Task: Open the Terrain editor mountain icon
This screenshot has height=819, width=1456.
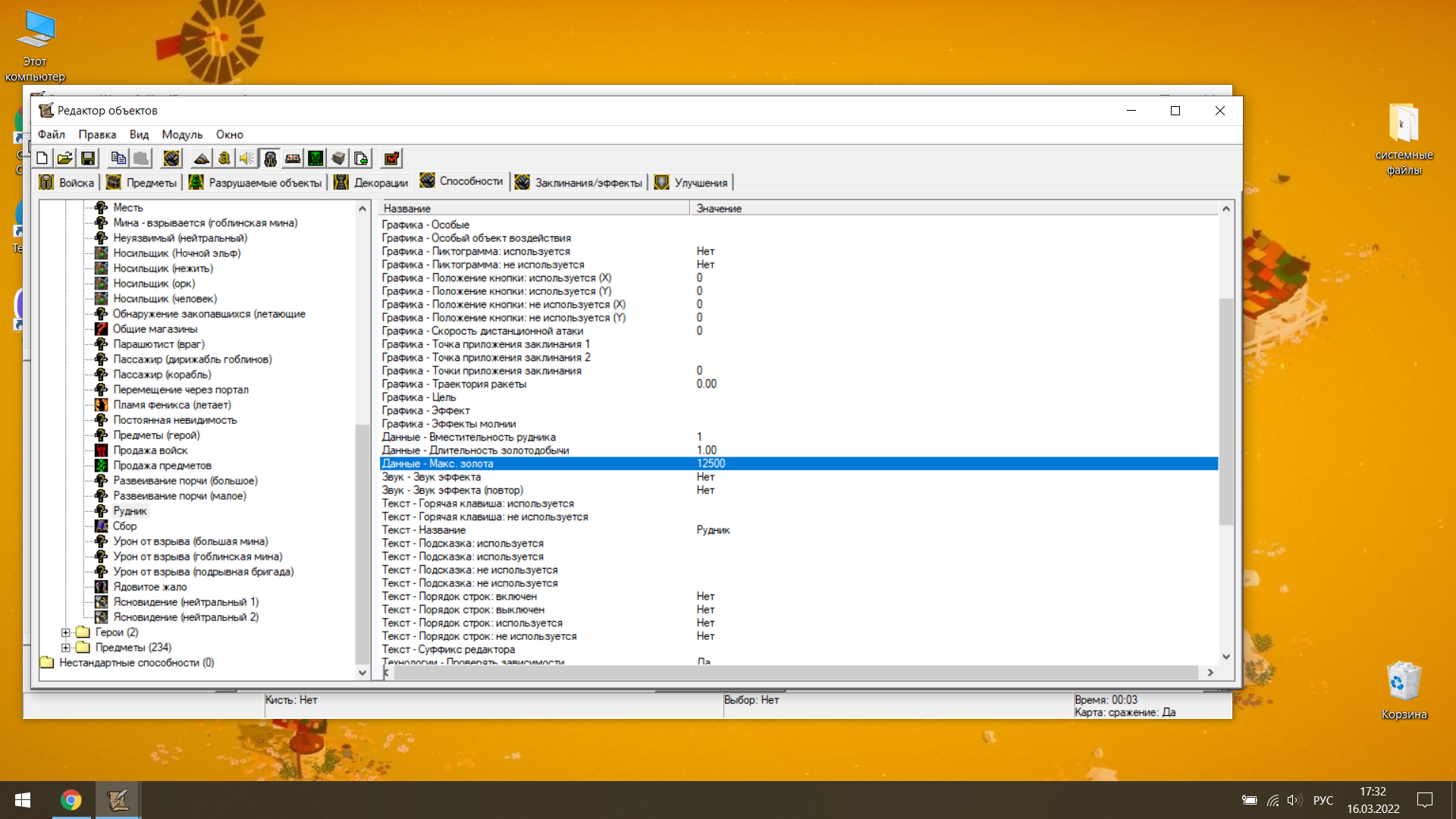Action: [201, 158]
